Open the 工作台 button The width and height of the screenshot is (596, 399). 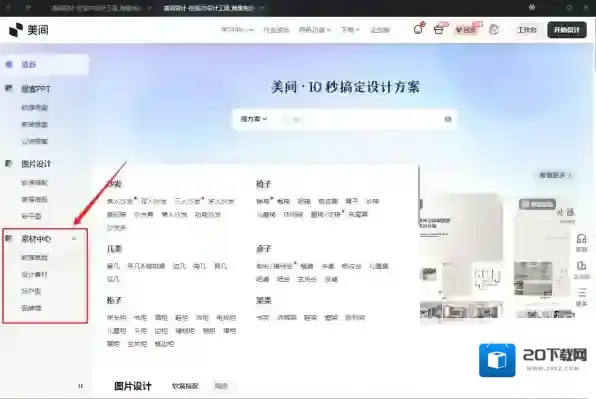pos(527,30)
